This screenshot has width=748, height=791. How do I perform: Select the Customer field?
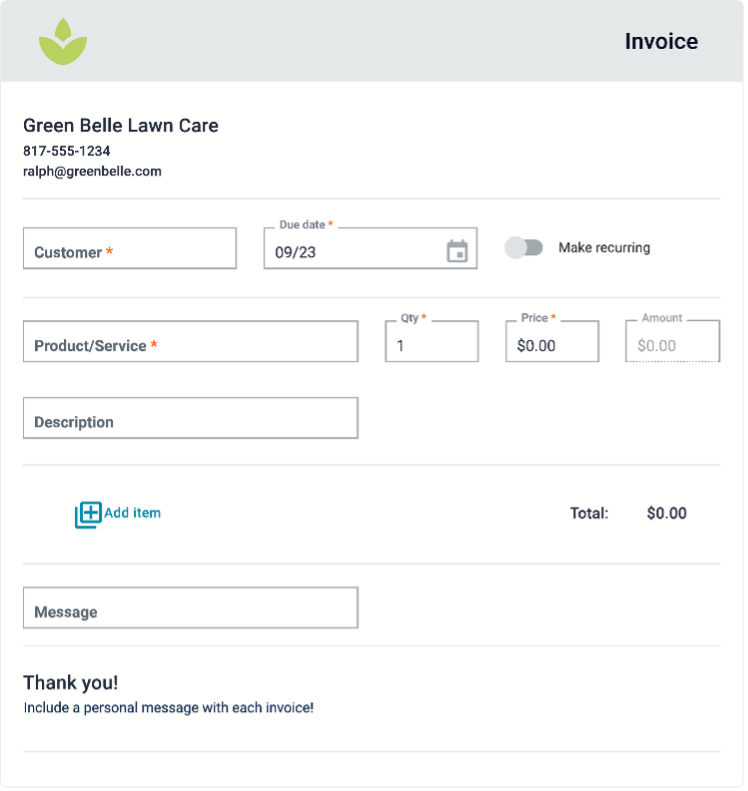click(130, 249)
